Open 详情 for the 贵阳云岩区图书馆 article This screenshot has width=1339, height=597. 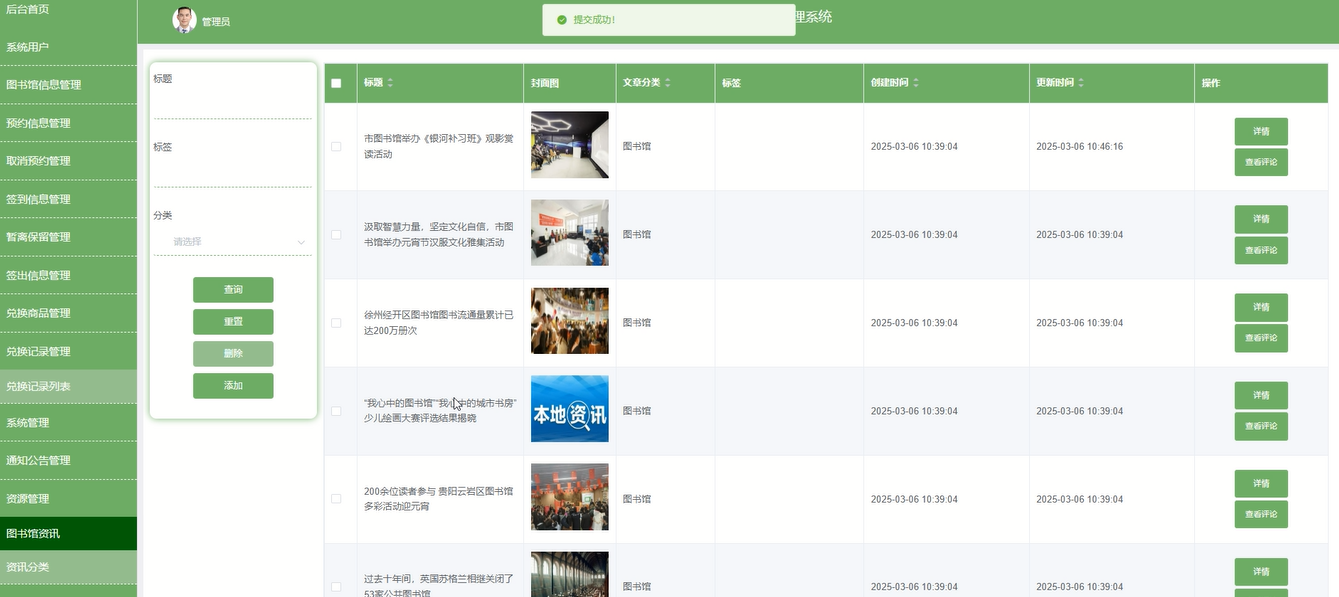[x=1261, y=483]
